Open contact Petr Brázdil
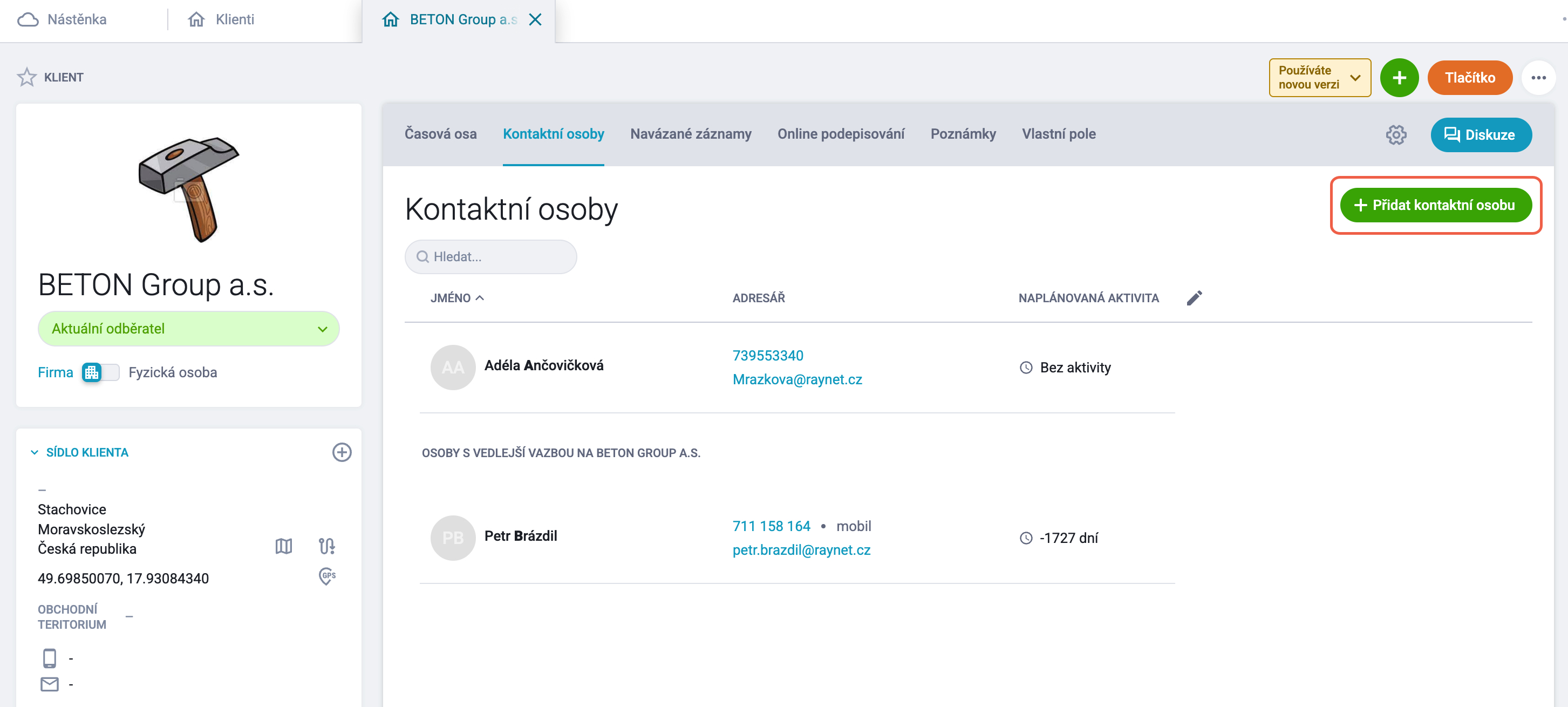This screenshot has width=1568, height=707. tap(521, 536)
